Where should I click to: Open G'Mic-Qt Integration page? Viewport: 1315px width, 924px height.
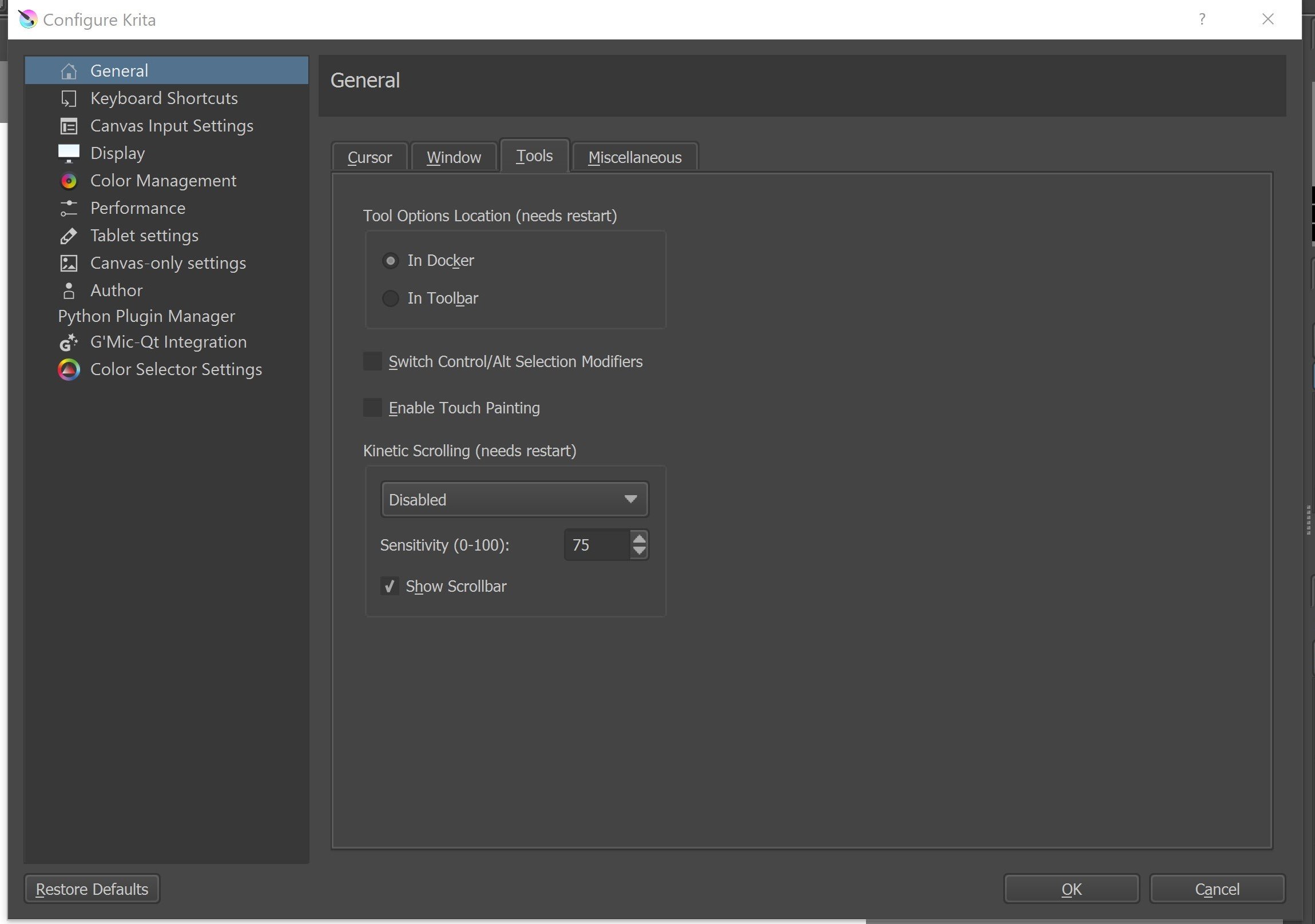pos(166,342)
